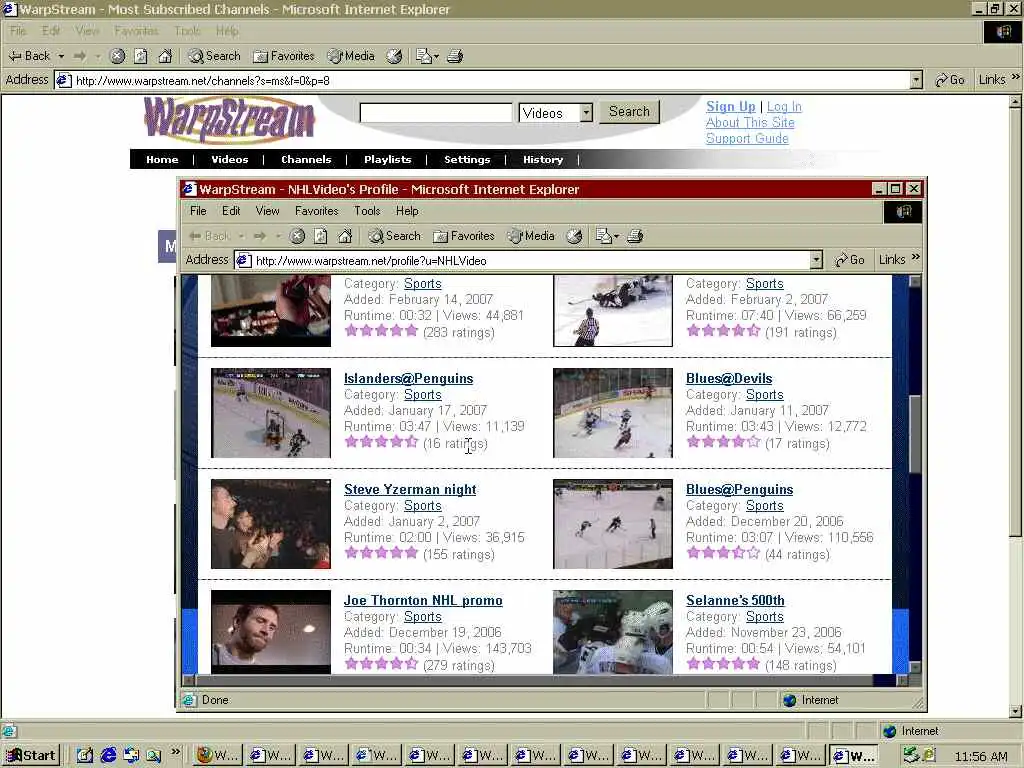Open Internet Explorer quick launch icon in taskbar
Viewport: 1024px width, 768px height.
(108, 756)
